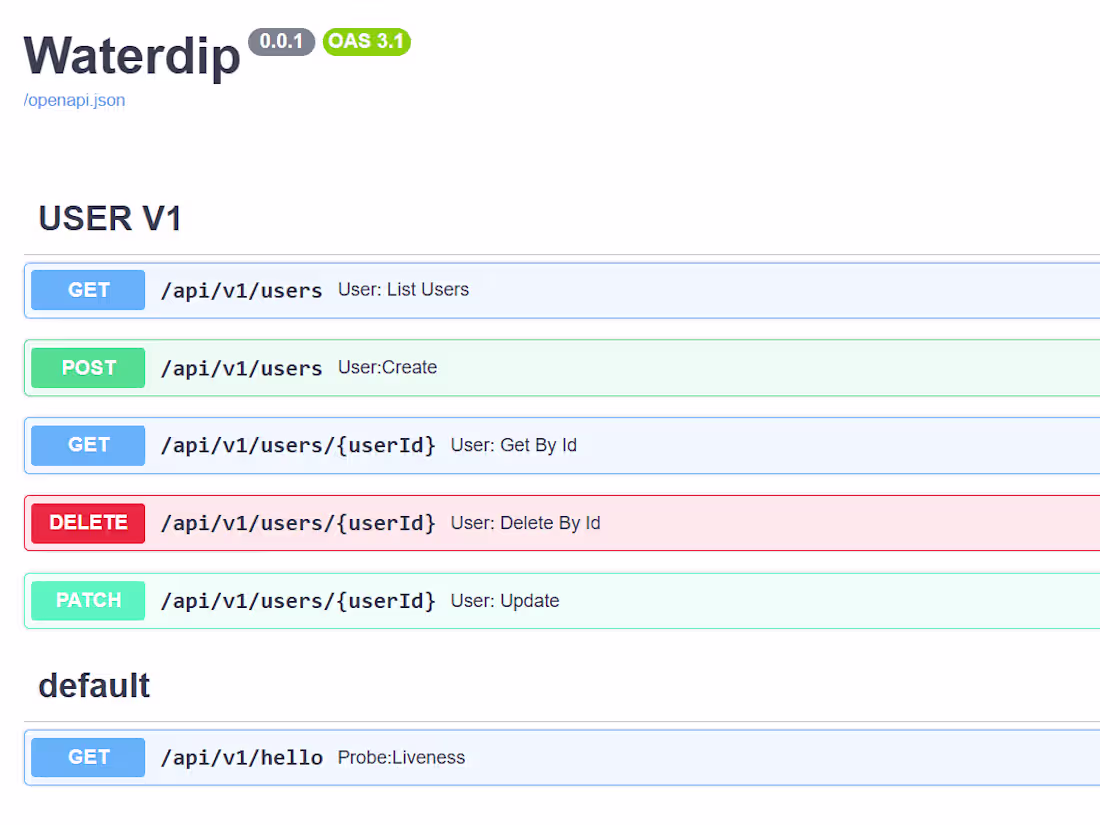Open the /openapi.json specification link
This screenshot has width=1100, height=825.
pyautogui.click(x=73, y=100)
